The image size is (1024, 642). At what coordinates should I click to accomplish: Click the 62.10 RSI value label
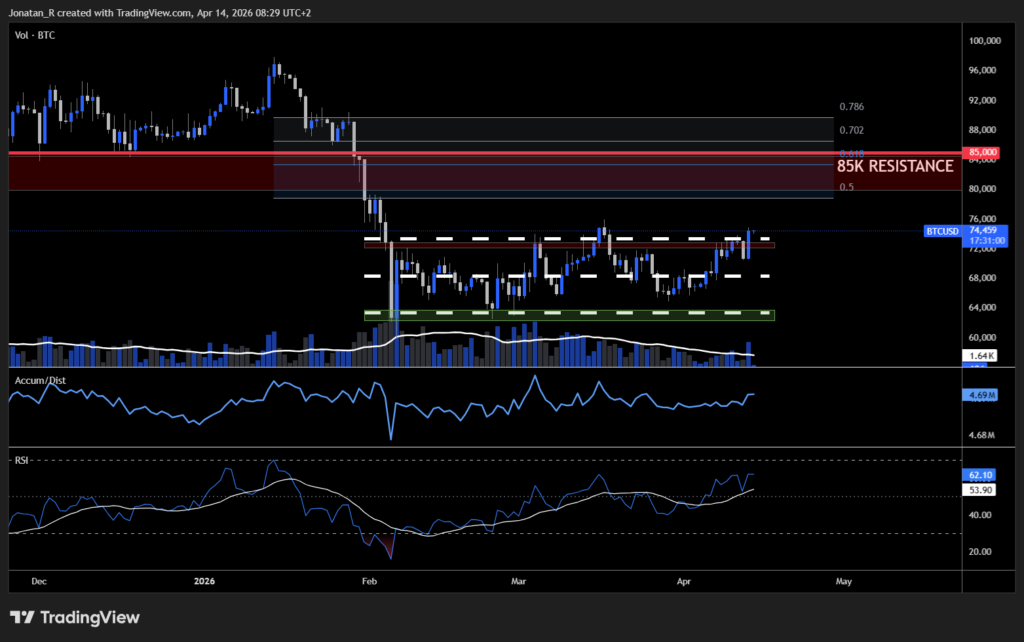coord(978,474)
